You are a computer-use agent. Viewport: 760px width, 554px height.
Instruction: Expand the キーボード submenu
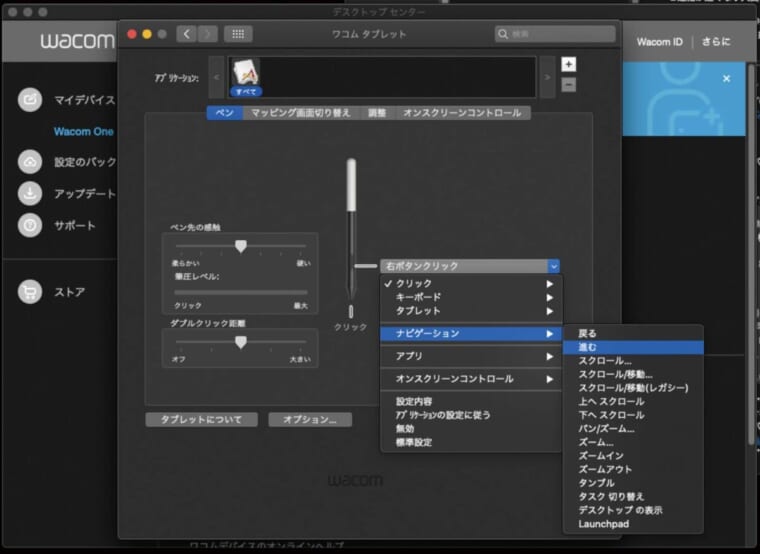(471, 297)
